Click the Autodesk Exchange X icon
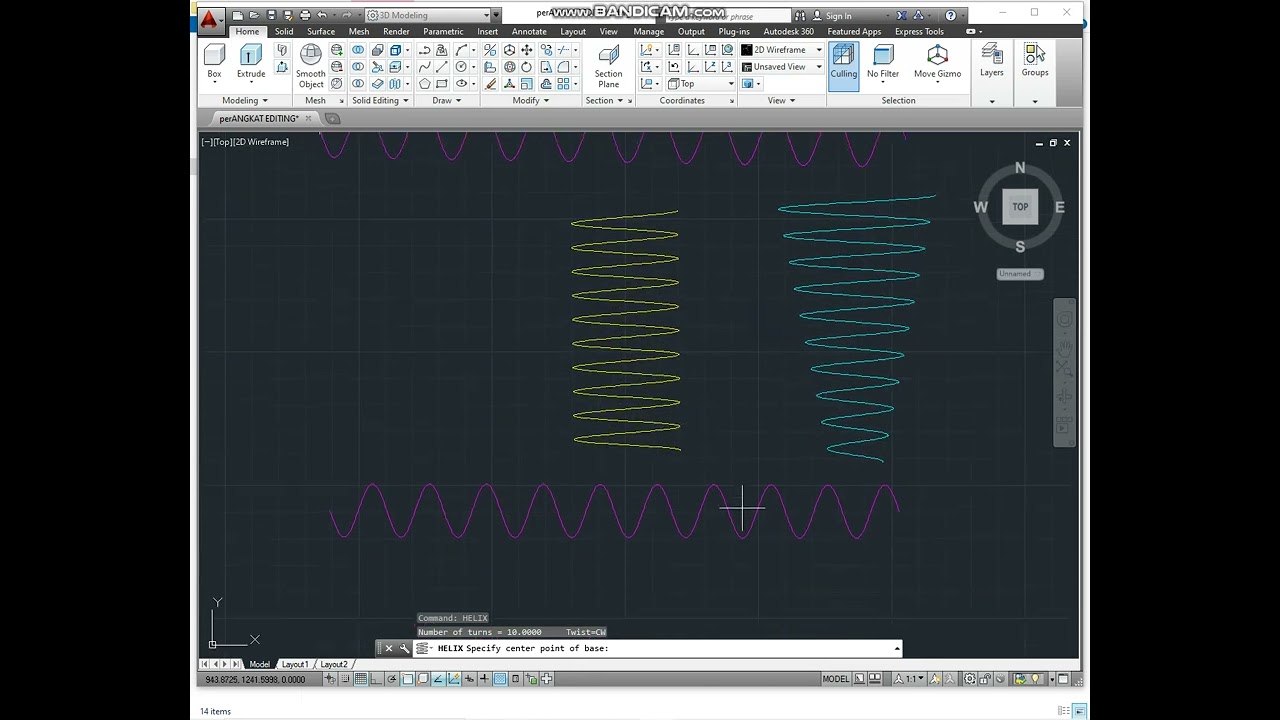1280x720 pixels. [901, 15]
